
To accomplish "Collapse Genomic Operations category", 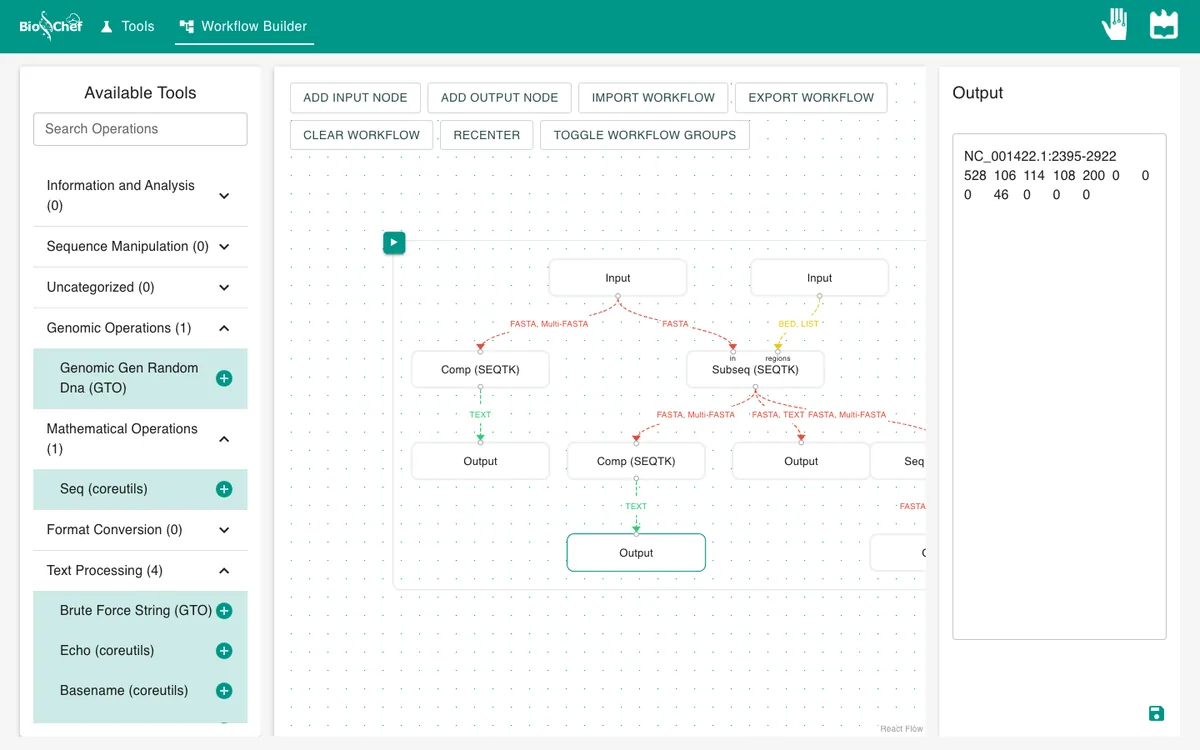I will click(224, 328).
